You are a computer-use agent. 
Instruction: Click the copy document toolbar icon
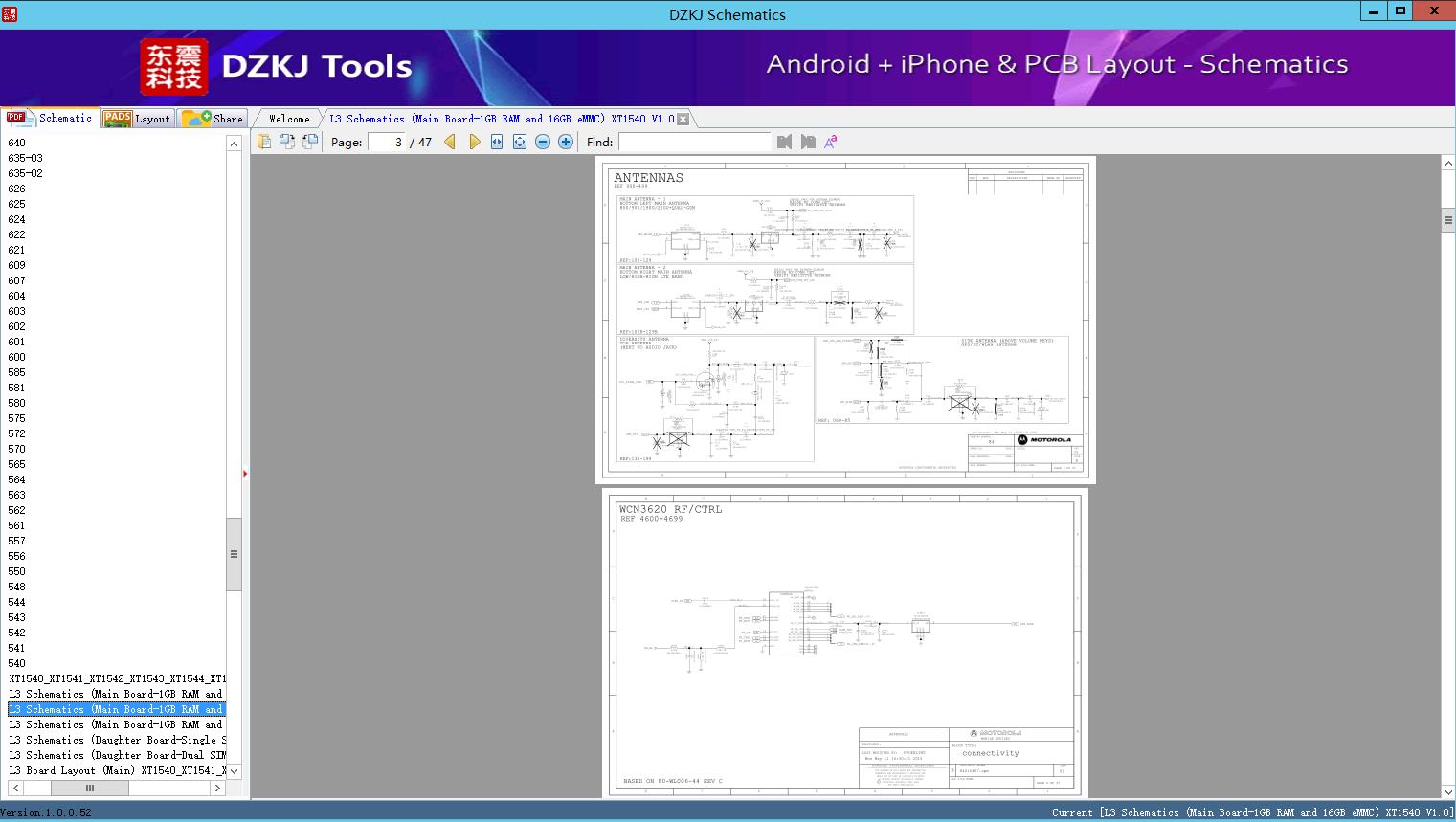[x=263, y=142]
